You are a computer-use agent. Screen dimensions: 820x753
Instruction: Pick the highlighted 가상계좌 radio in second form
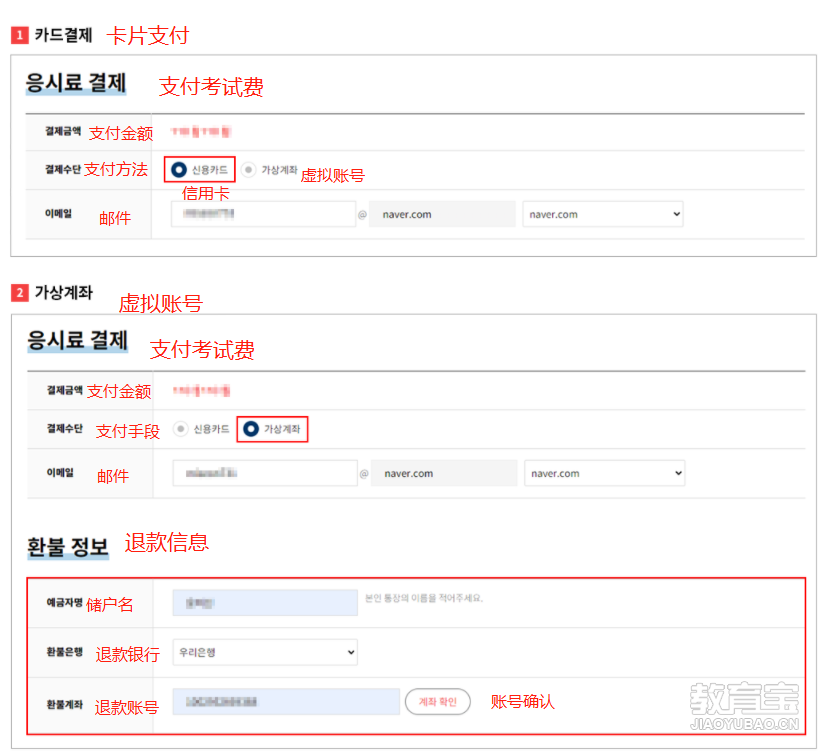251,429
